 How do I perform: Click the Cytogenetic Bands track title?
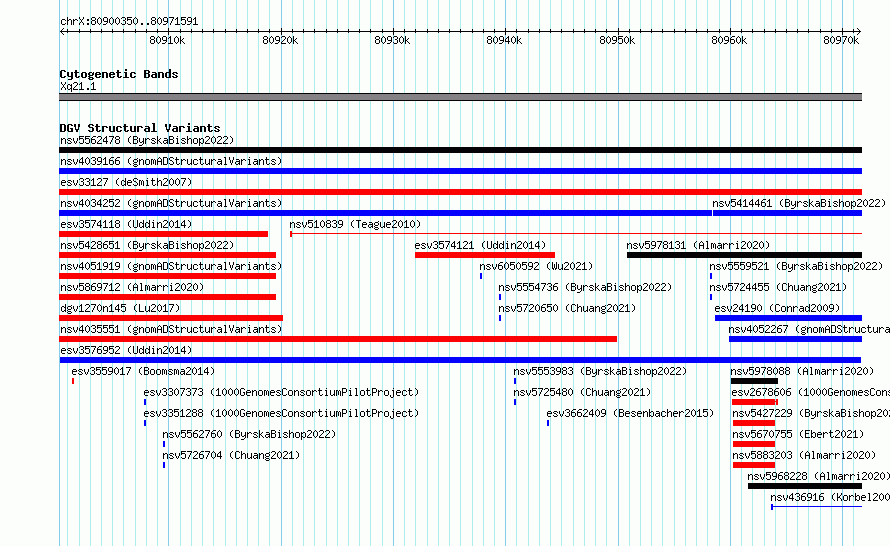pyautogui.click(x=119, y=74)
